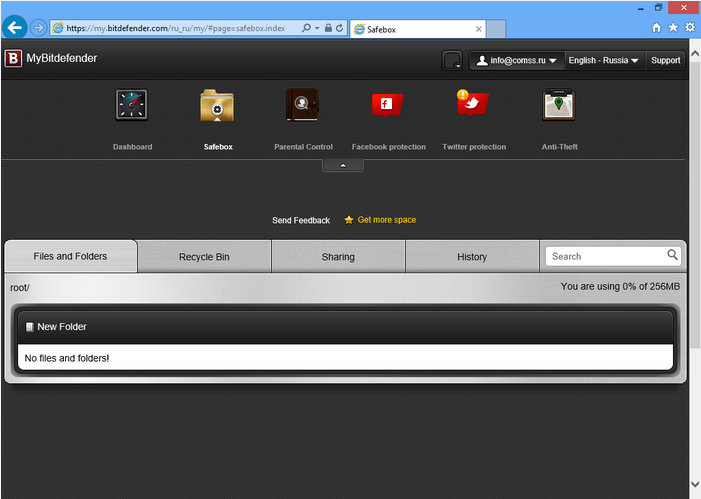Open the address bar dropdown arrow
701x499 pixels.
(317, 28)
